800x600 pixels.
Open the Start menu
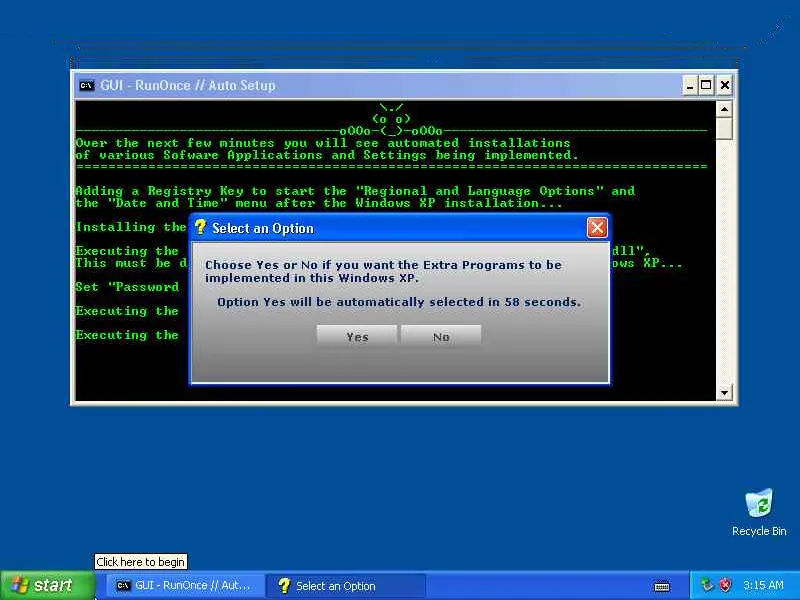[x=47, y=585]
